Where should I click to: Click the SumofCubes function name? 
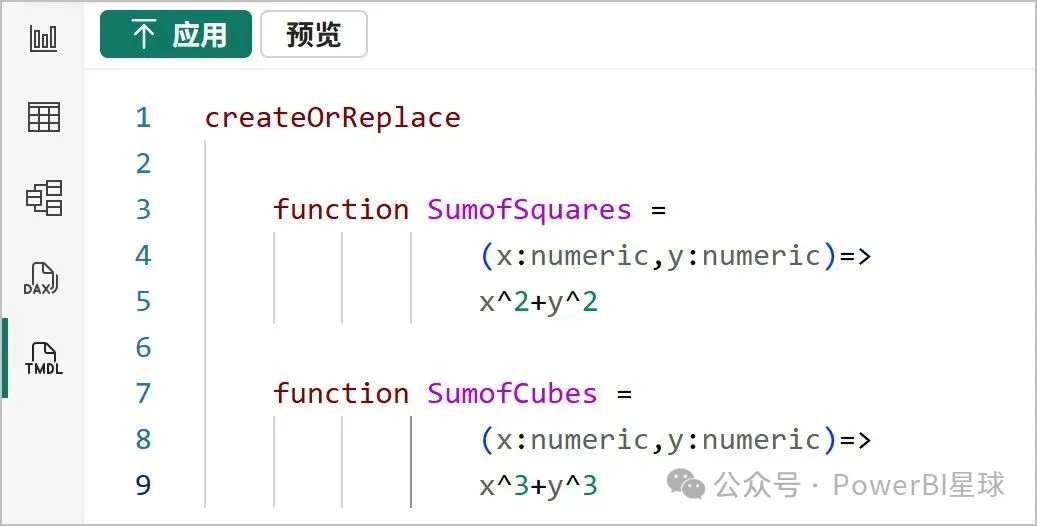pyautogui.click(x=512, y=394)
